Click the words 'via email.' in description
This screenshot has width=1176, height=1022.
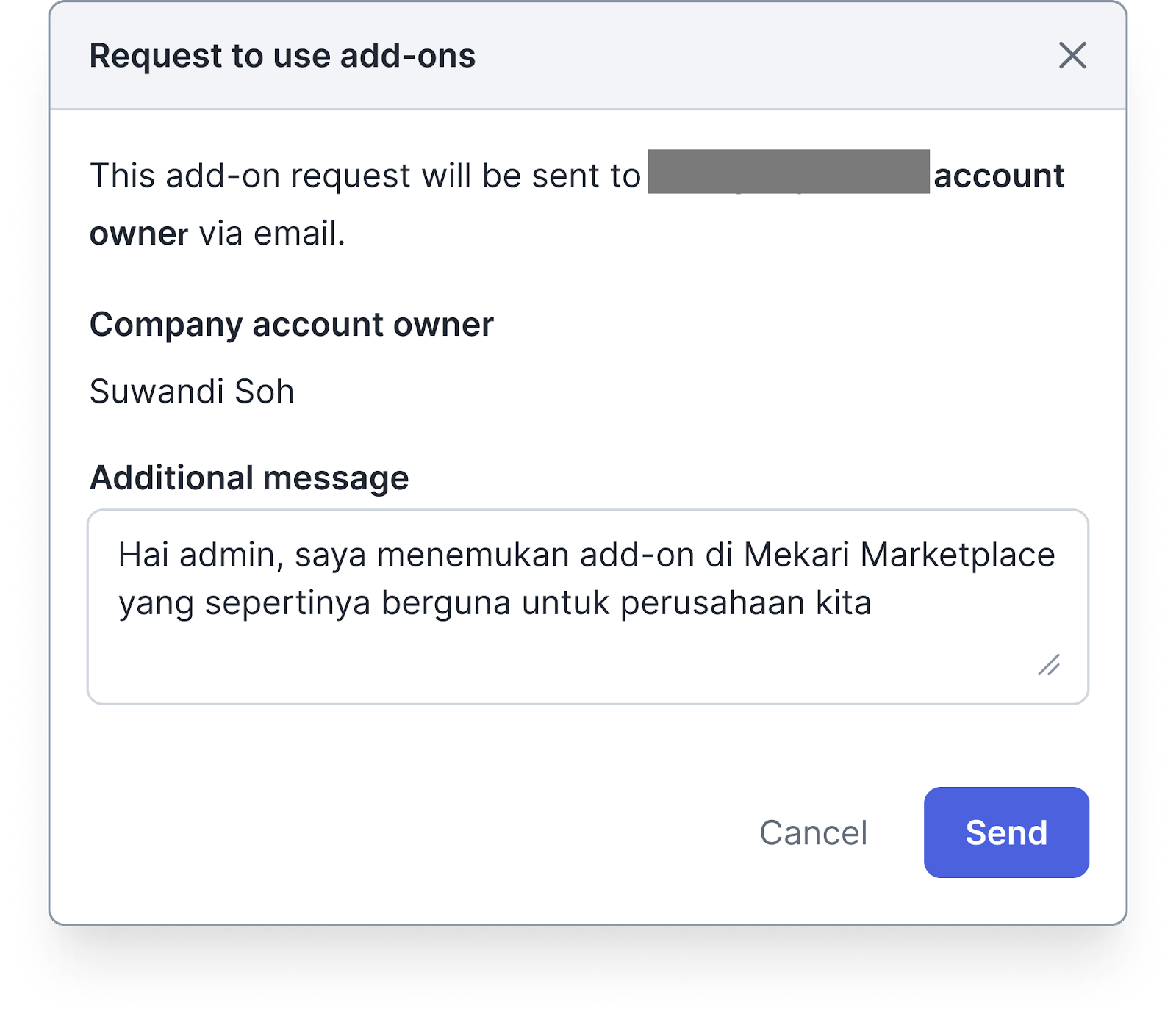[272, 234]
